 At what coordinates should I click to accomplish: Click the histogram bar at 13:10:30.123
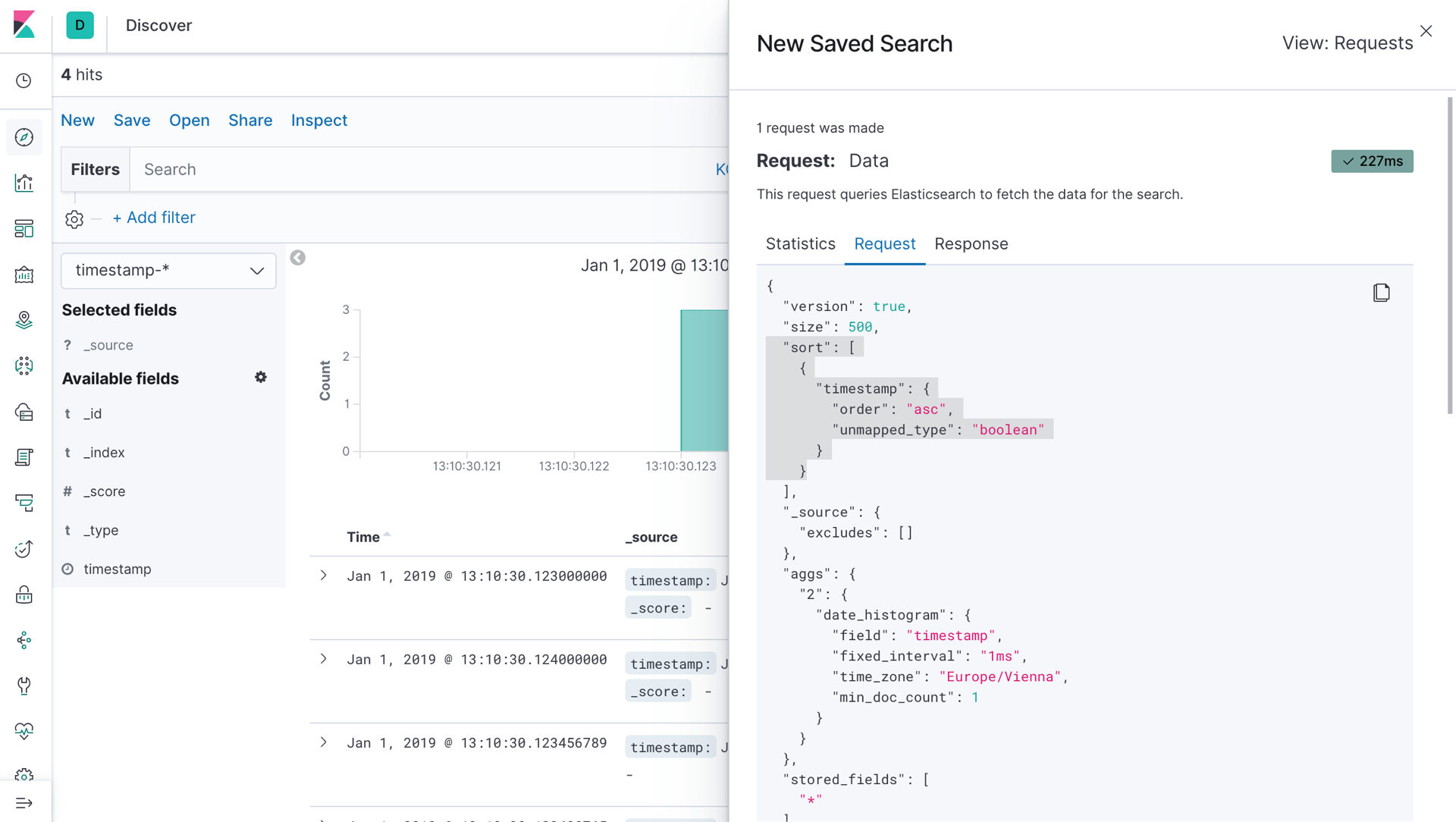[x=704, y=381]
